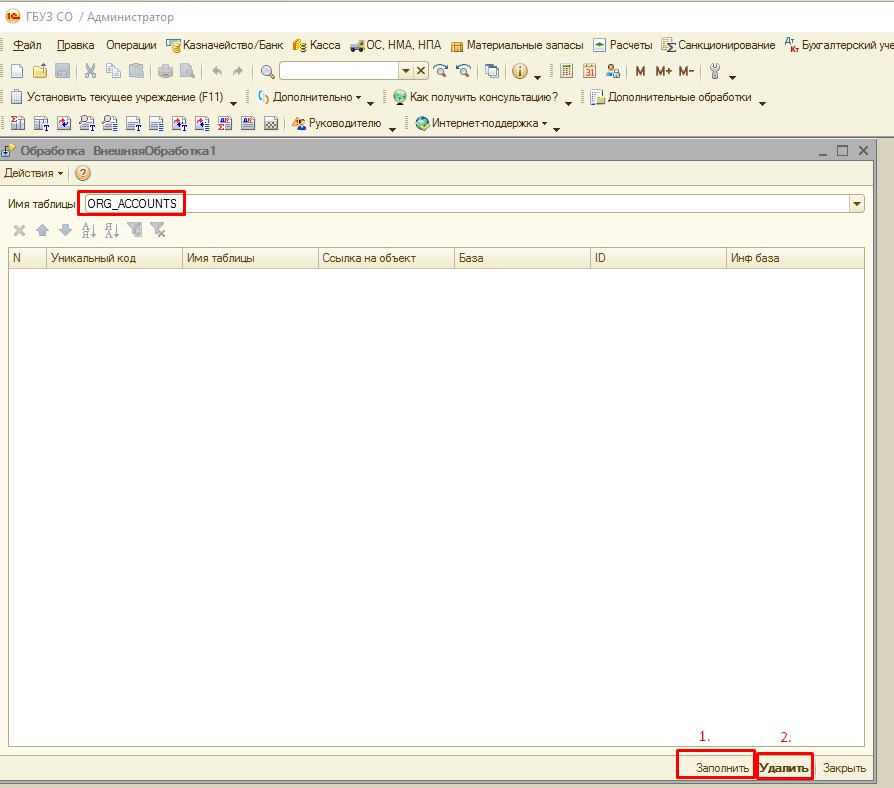The width and height of the screenshot is (894, 788).
Task: Open the 'Интернет-поддержка' dropdown
Action: (481, 124)
